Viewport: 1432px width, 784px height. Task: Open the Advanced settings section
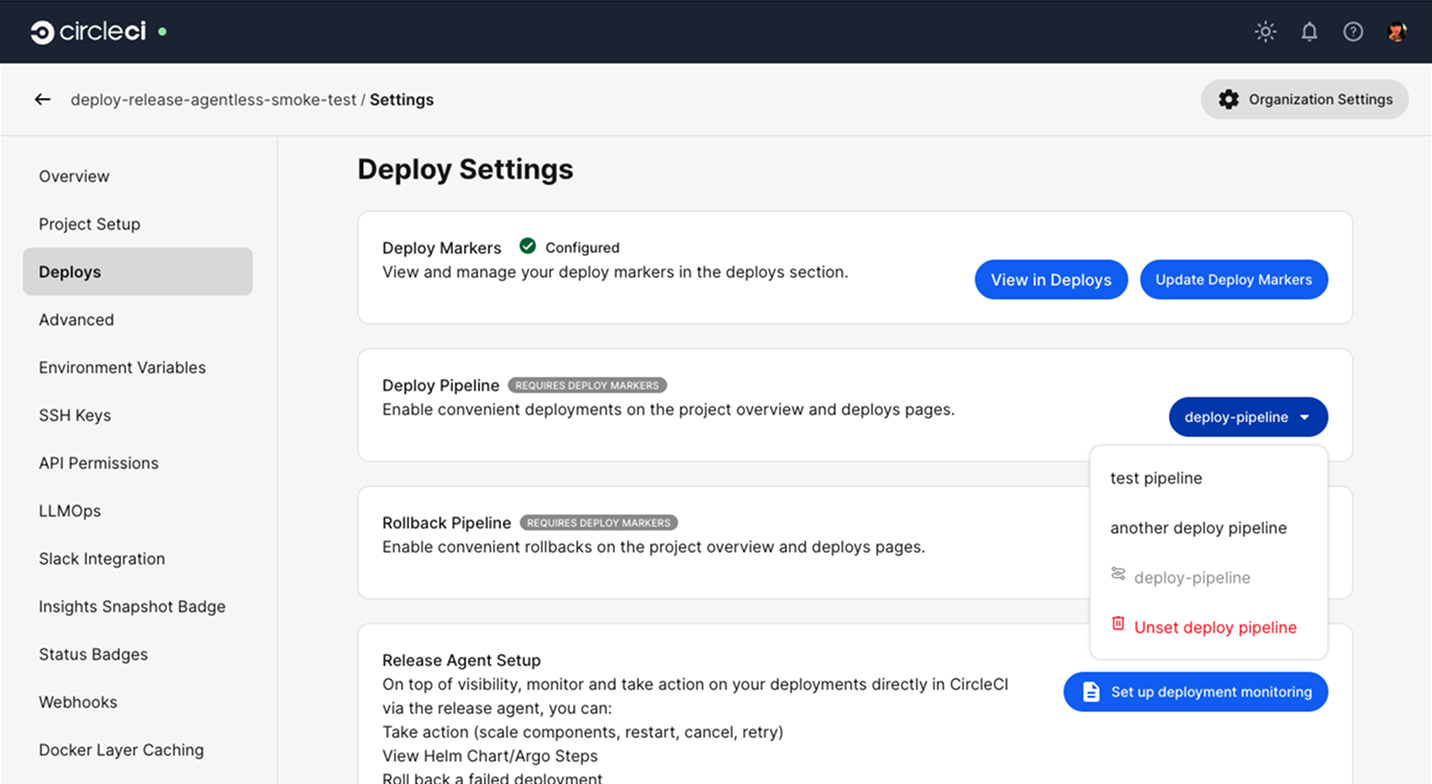76,319
